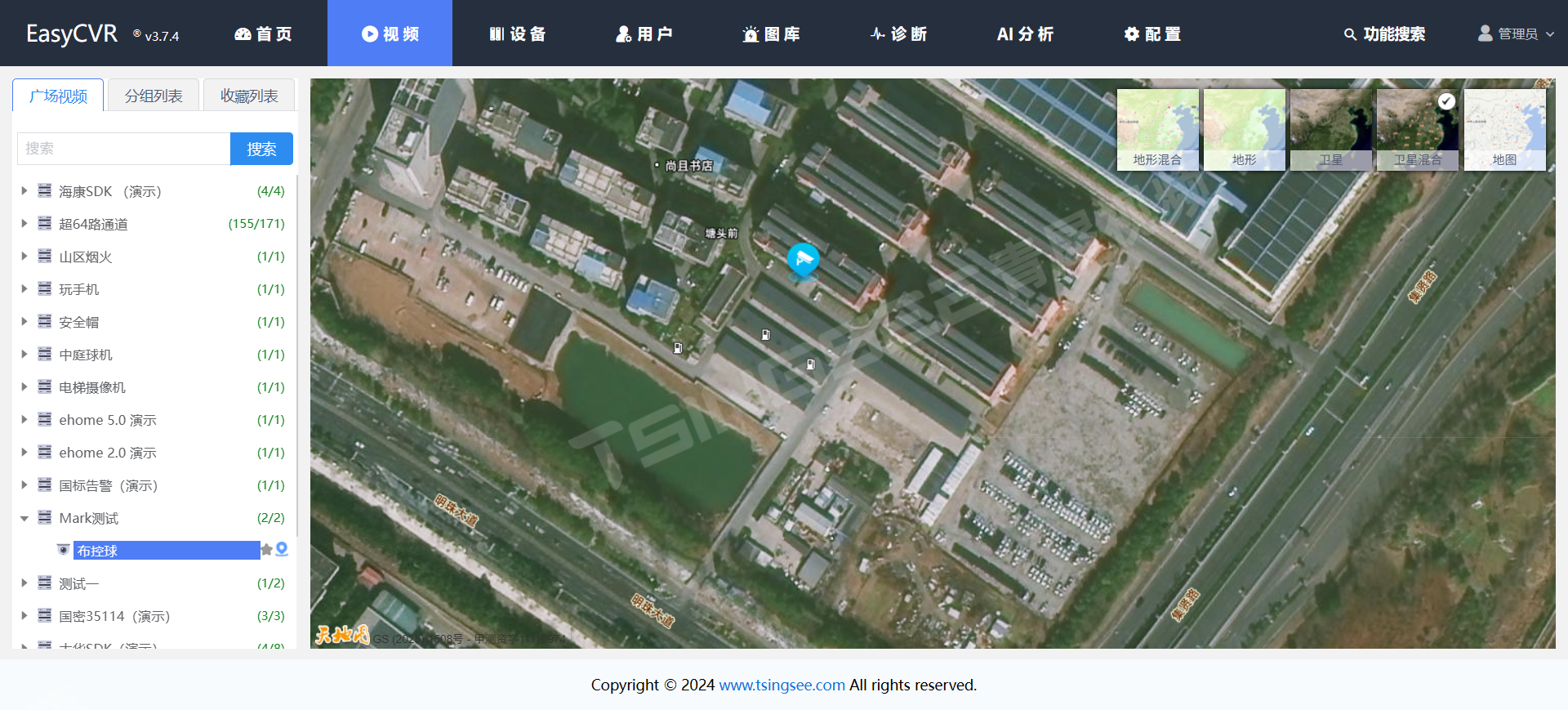
Task: Open the 首页 home page
Action: 263,33
